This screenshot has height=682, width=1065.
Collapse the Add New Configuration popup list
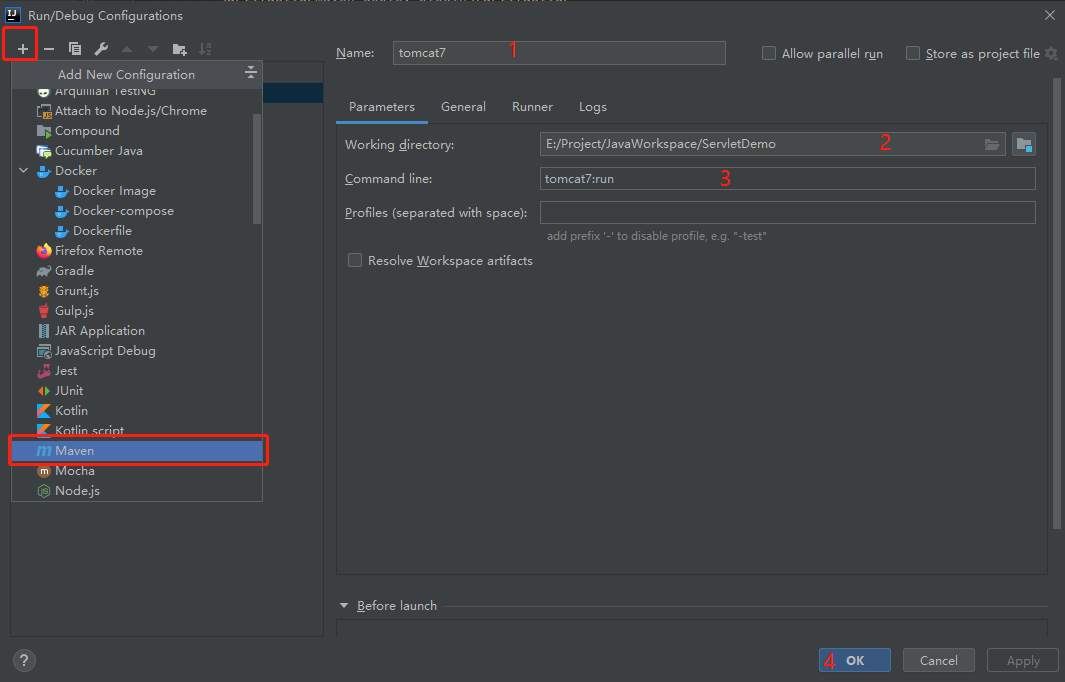251,73
